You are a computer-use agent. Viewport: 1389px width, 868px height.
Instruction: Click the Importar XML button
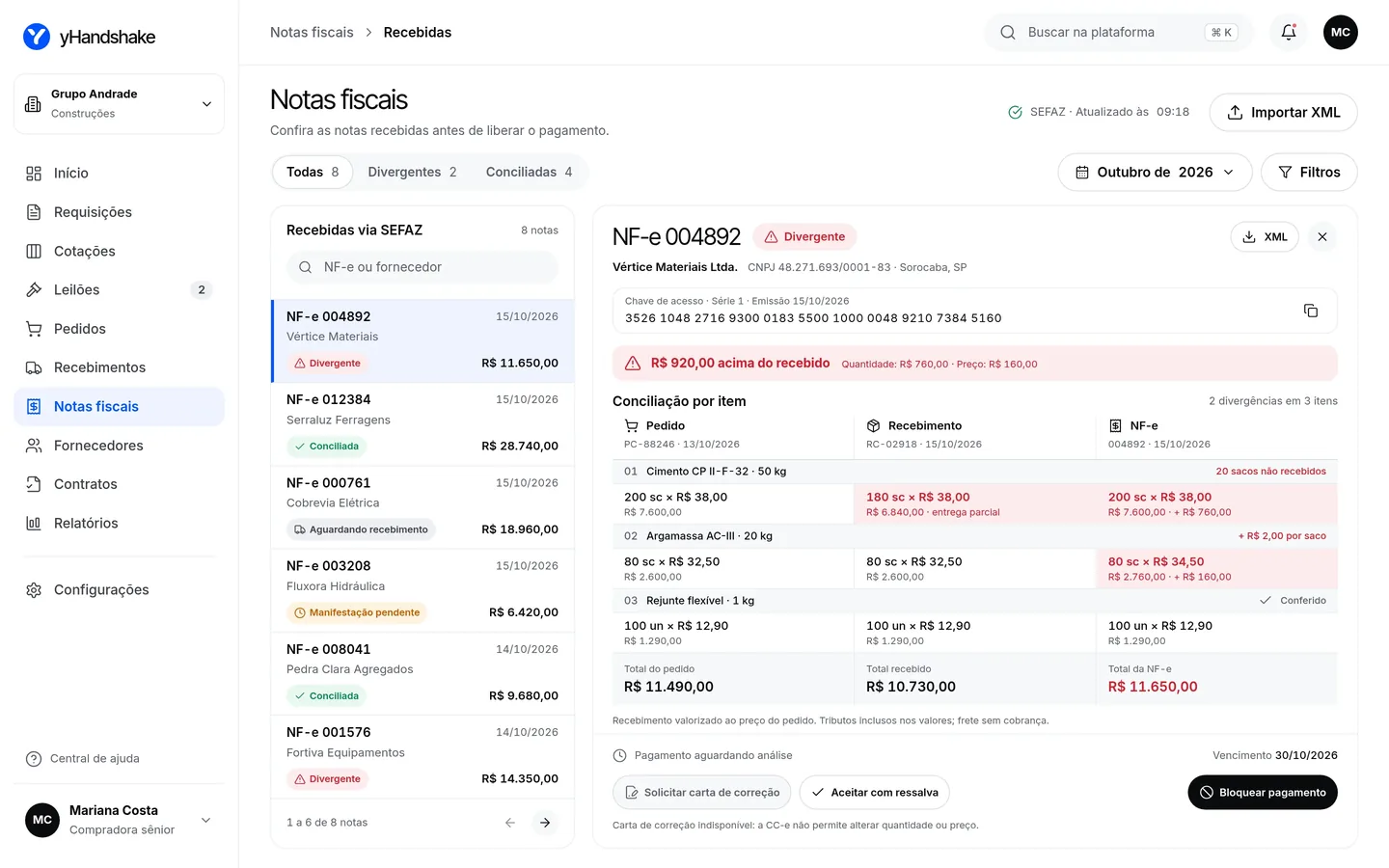point(1284,112)
